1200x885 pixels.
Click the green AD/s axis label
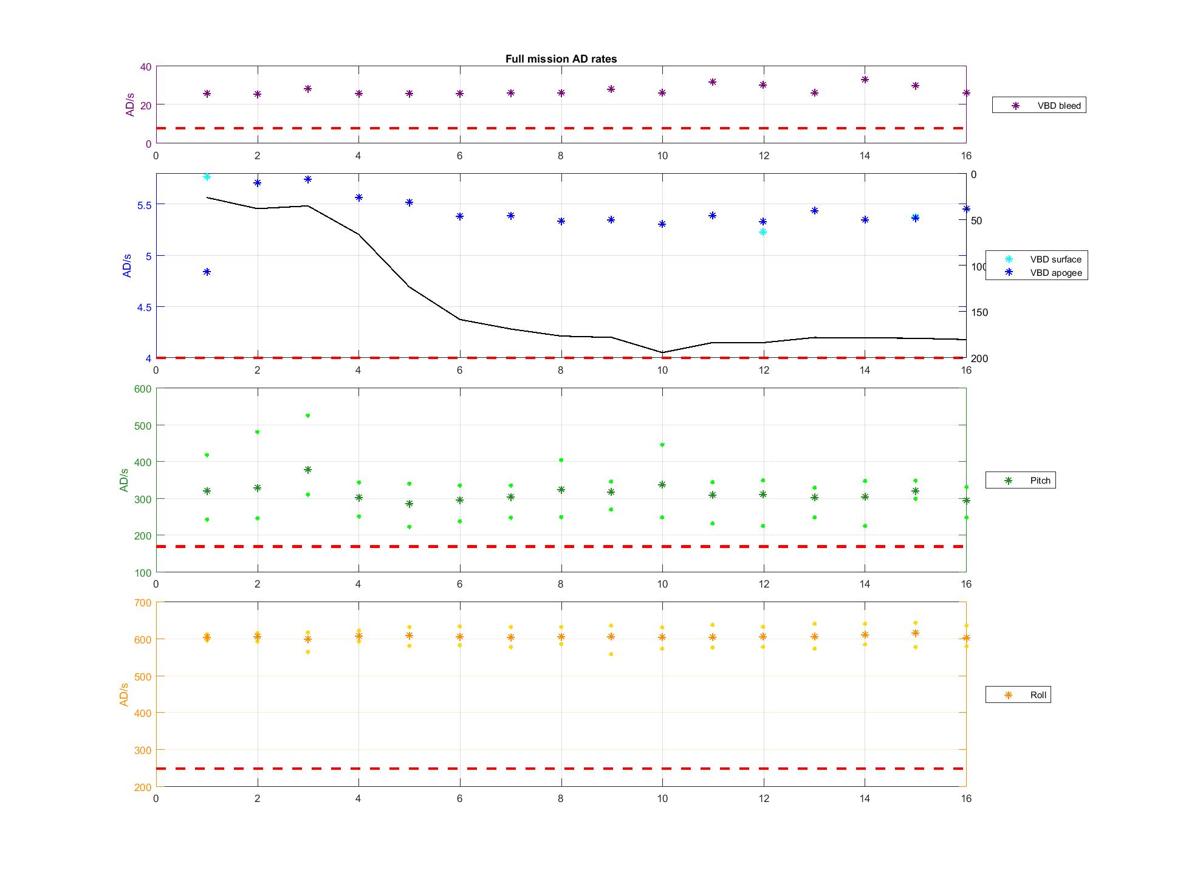[125, 480]
